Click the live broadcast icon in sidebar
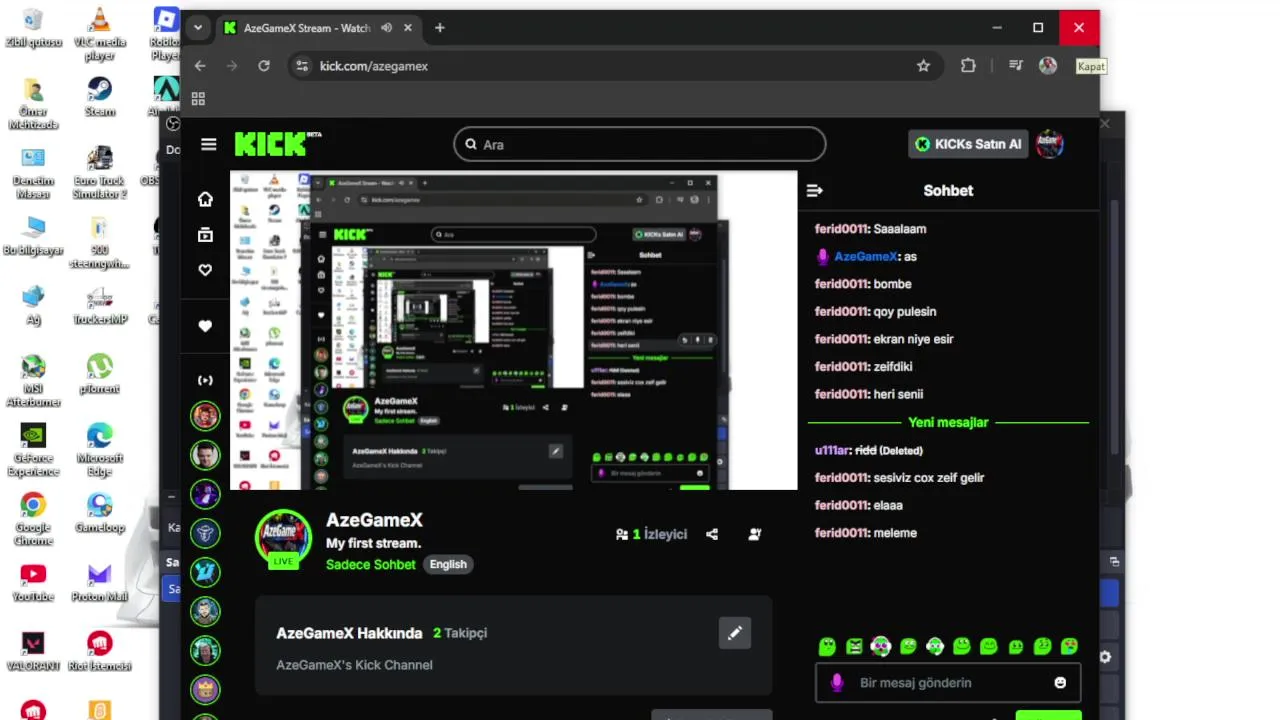The image size is (1280, 720). point(205,380)
